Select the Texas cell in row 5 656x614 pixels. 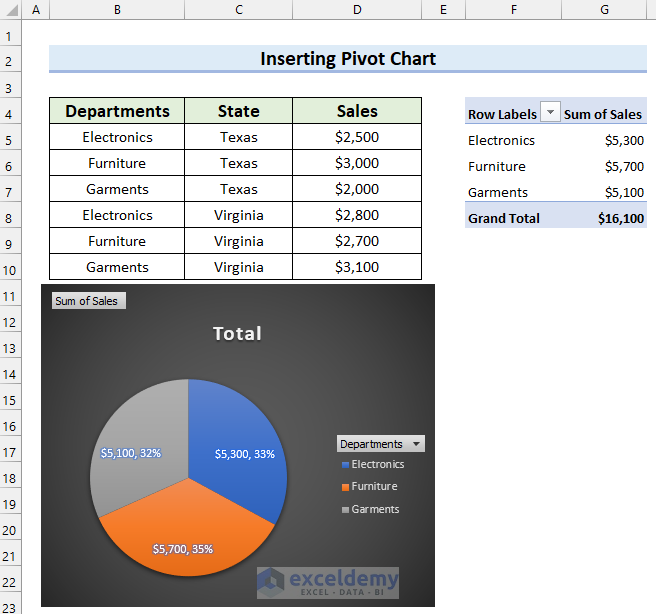click(x=238, y=137)
